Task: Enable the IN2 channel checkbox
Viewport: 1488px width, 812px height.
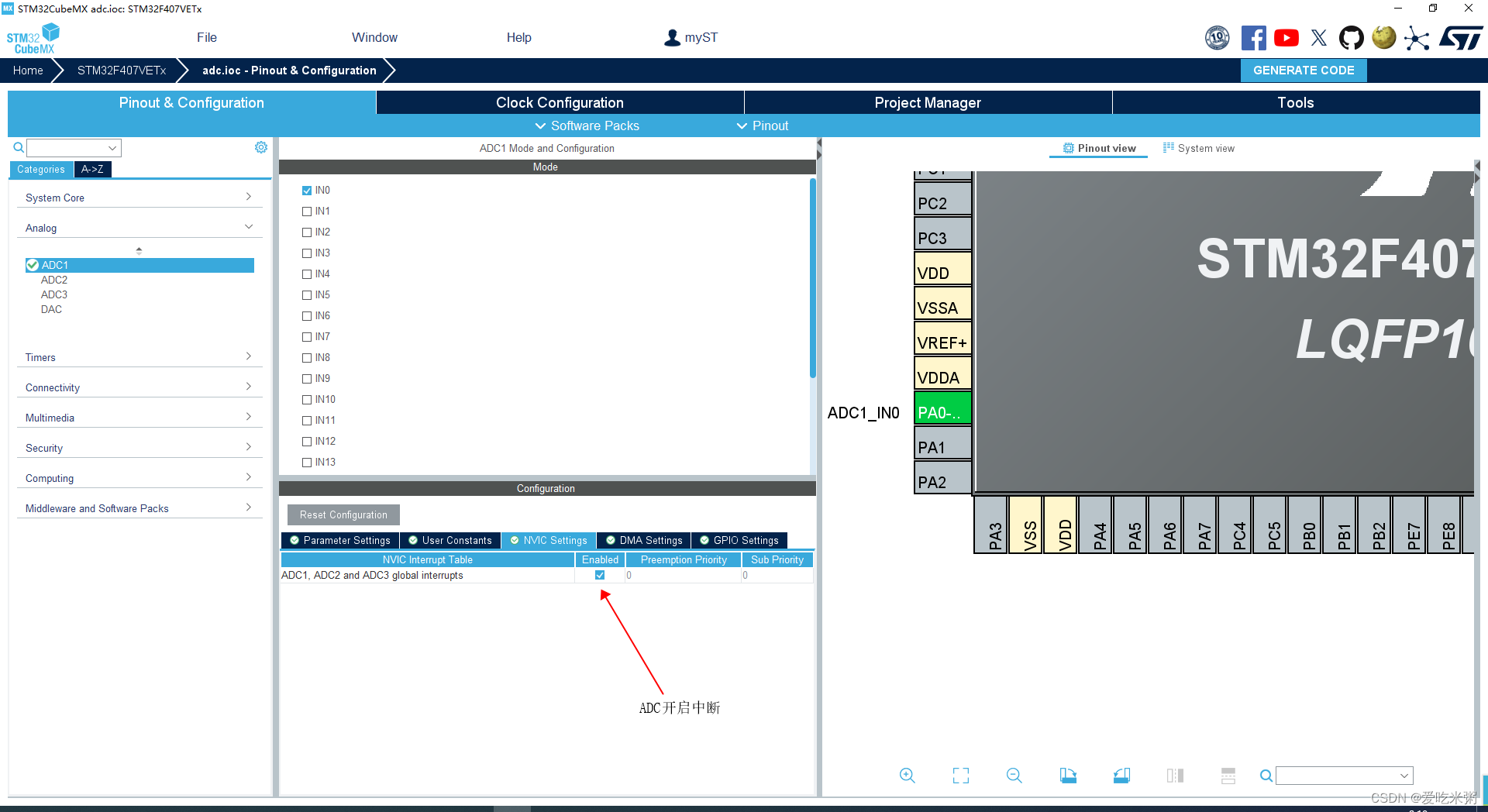Action: (x=307, y=232)
